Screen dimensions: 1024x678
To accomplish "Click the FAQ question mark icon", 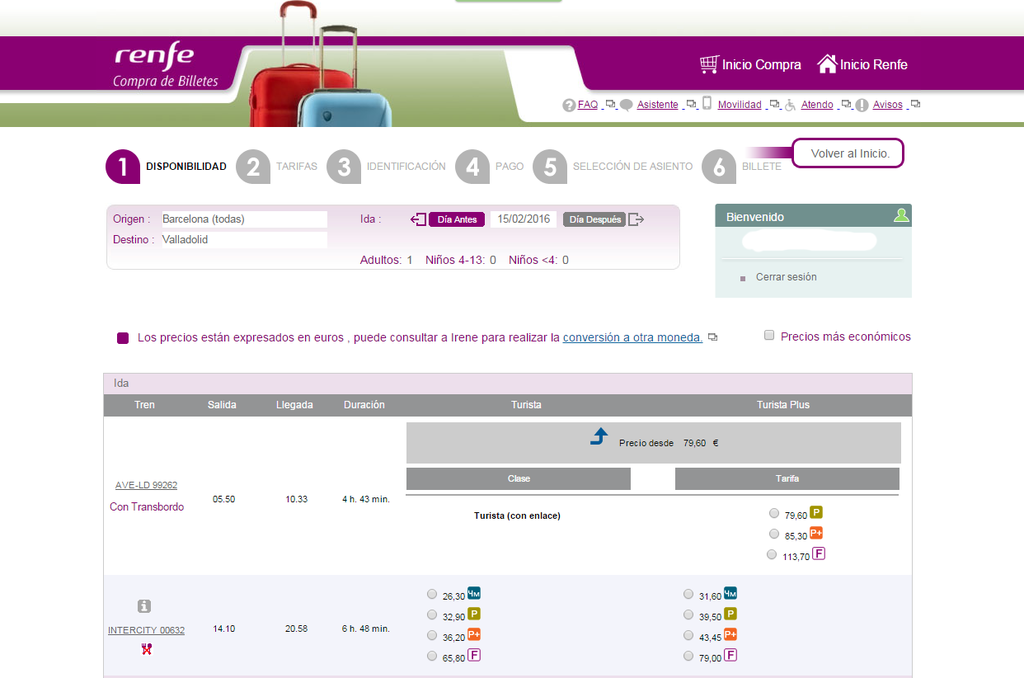I will tap(569, 105).
